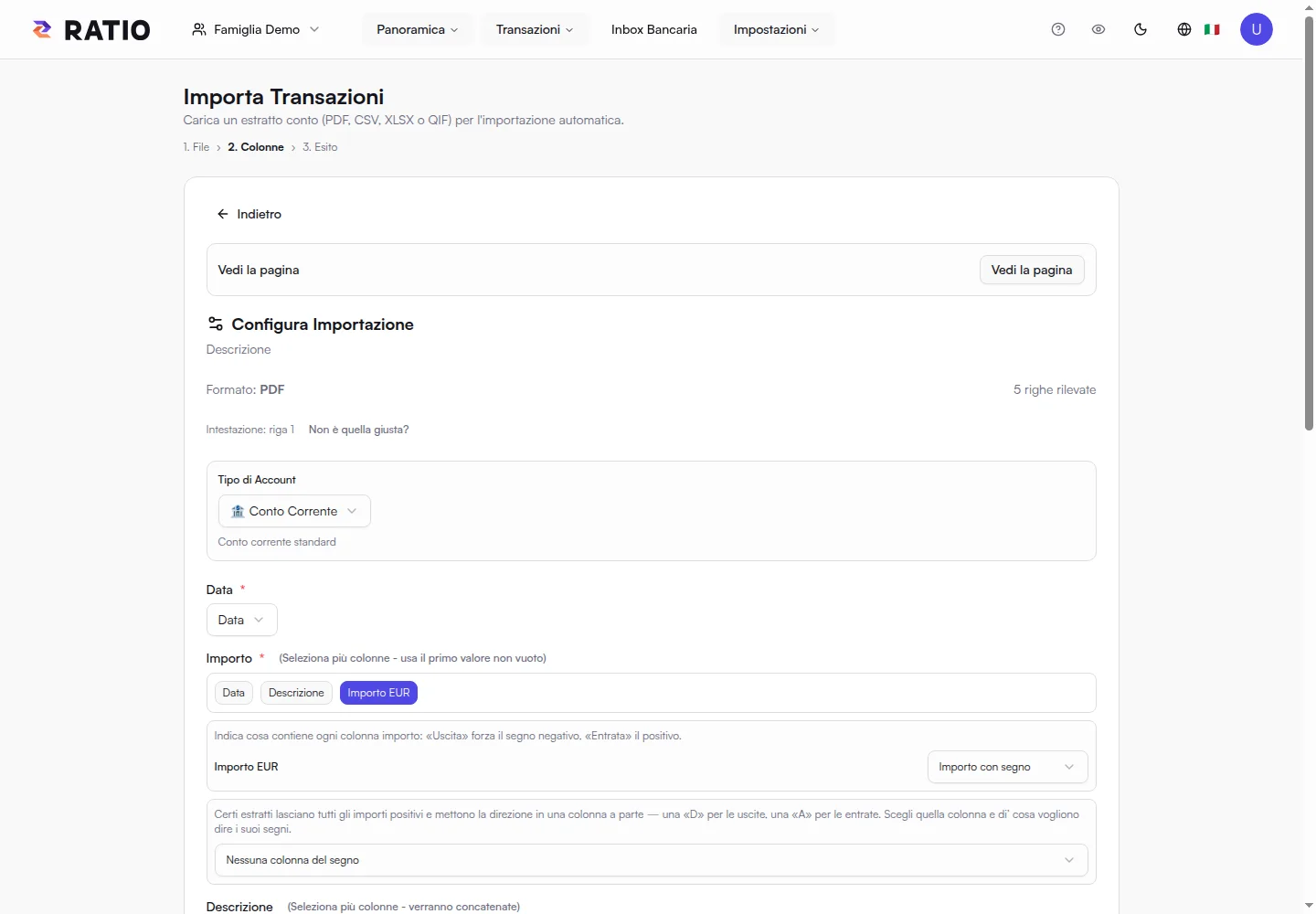Open the Panoramica menu

(418, 29)
